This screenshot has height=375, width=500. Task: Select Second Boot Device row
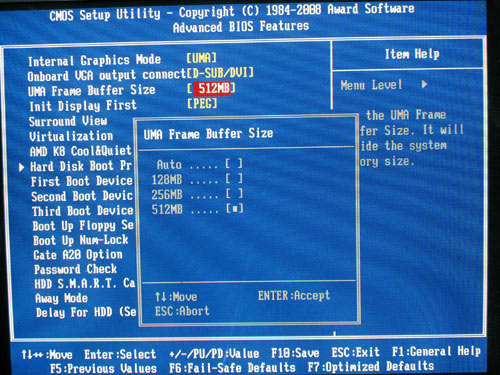(82, 196)
